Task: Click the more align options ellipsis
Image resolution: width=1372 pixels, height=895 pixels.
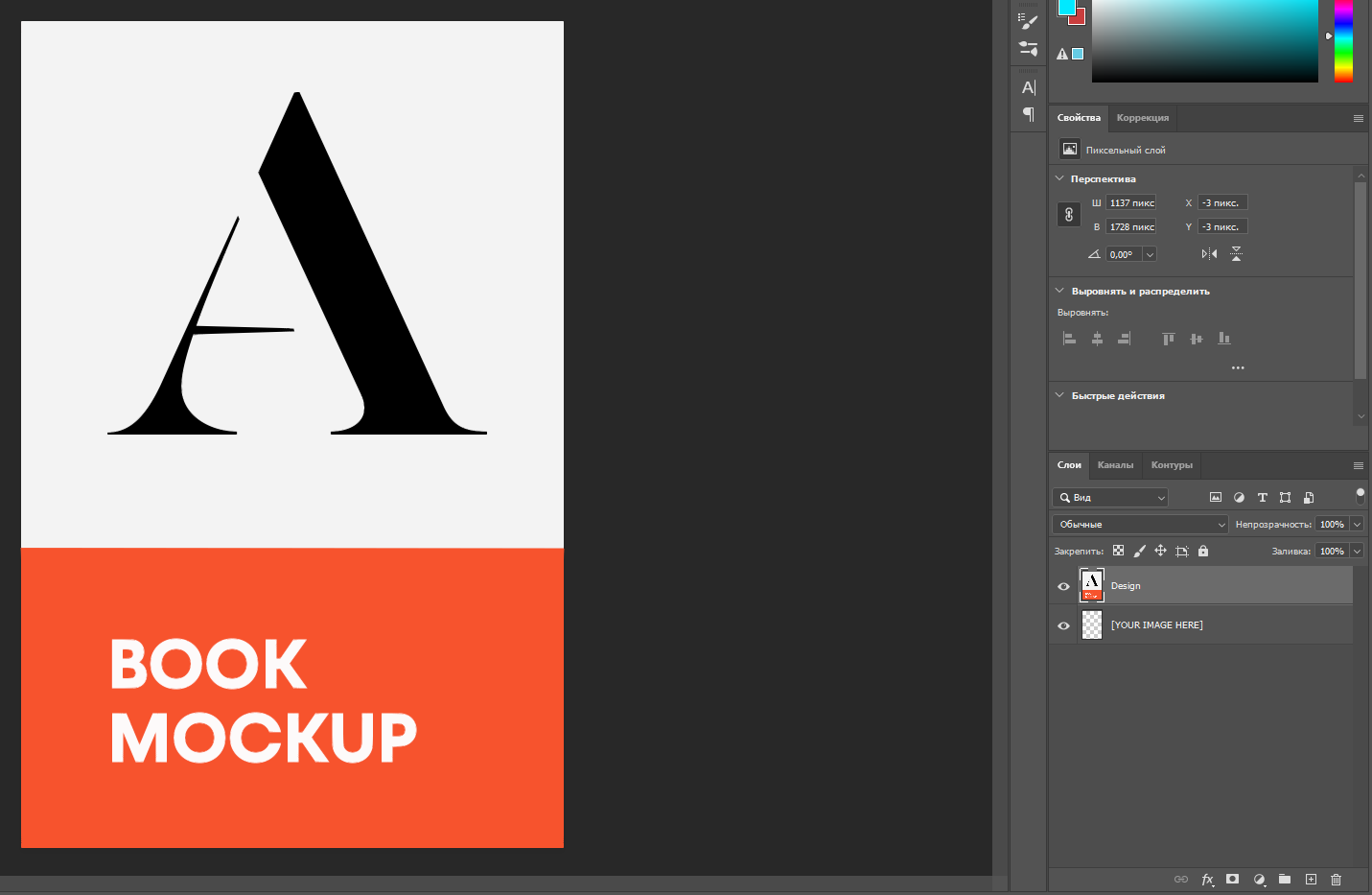Action: click(x=1238, y=367)
